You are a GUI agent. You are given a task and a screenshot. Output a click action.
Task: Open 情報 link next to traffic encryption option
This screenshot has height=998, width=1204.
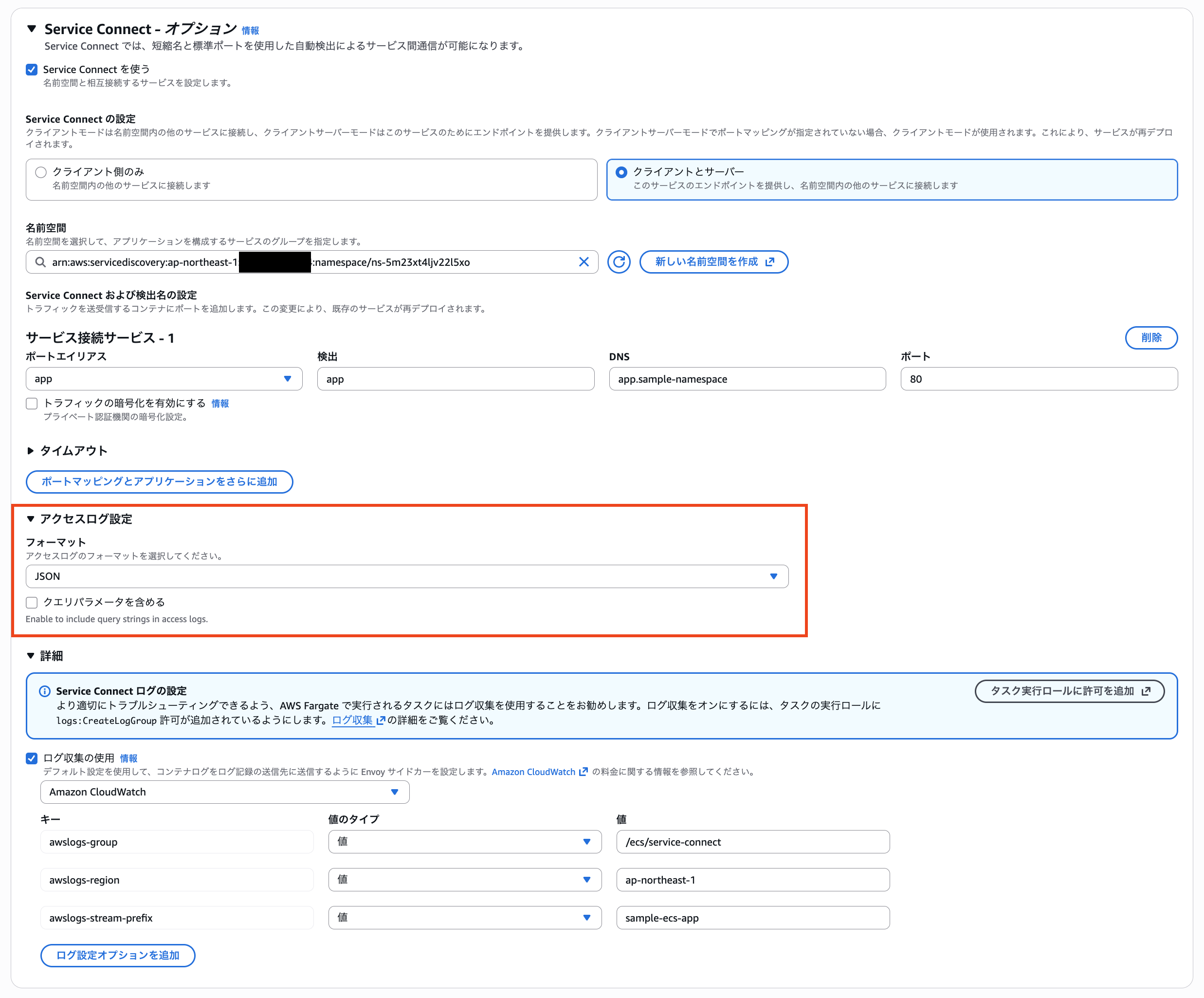pyautogui.click(x=219, y=403)
